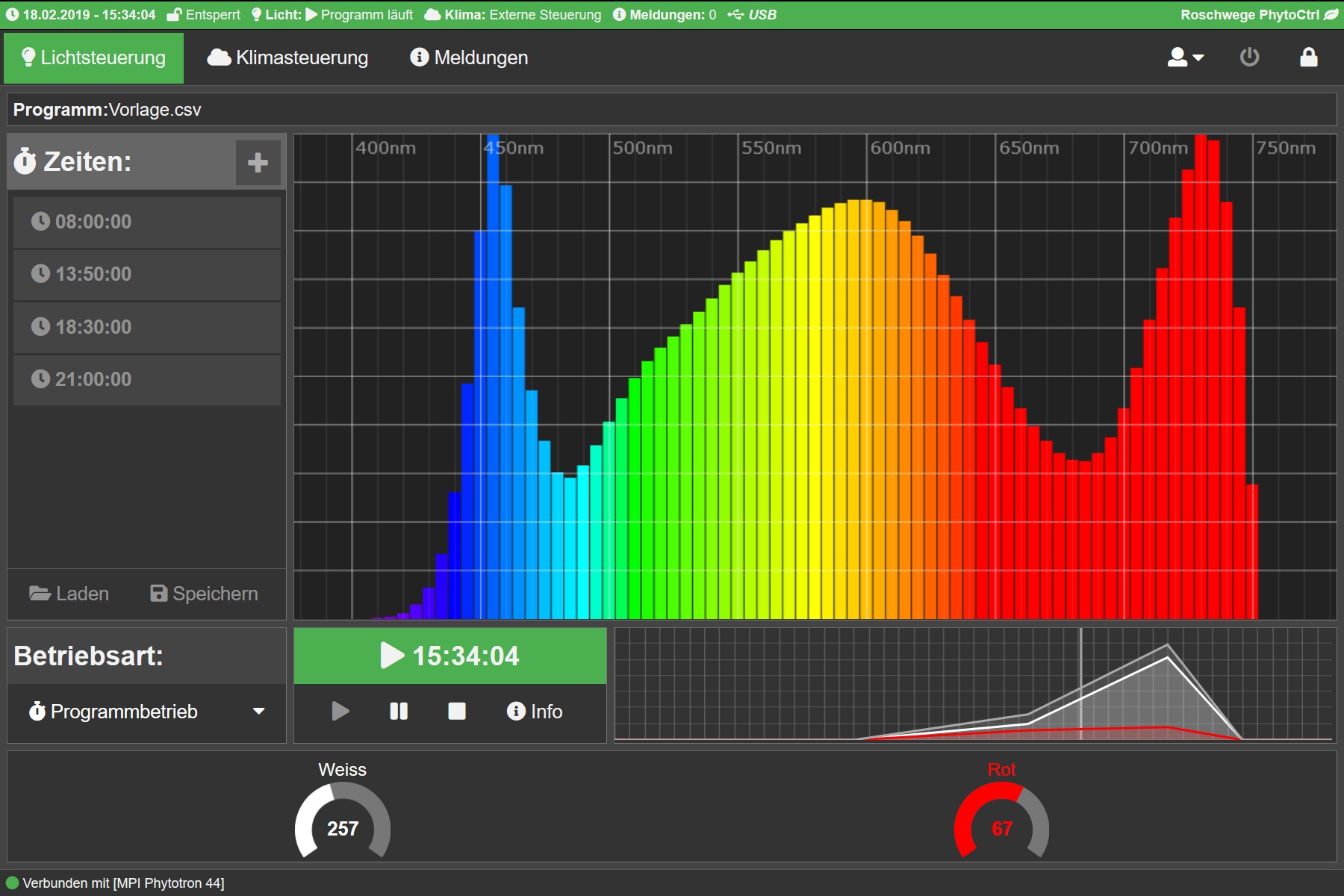Open the Meldungen tab

coord(469,57)
